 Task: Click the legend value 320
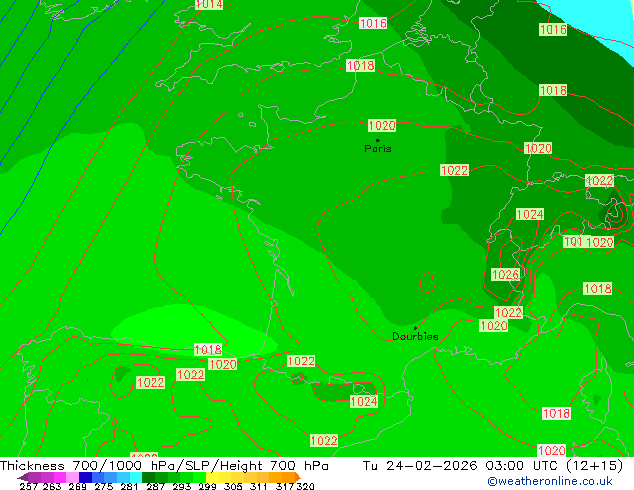[x=305, y=486]
